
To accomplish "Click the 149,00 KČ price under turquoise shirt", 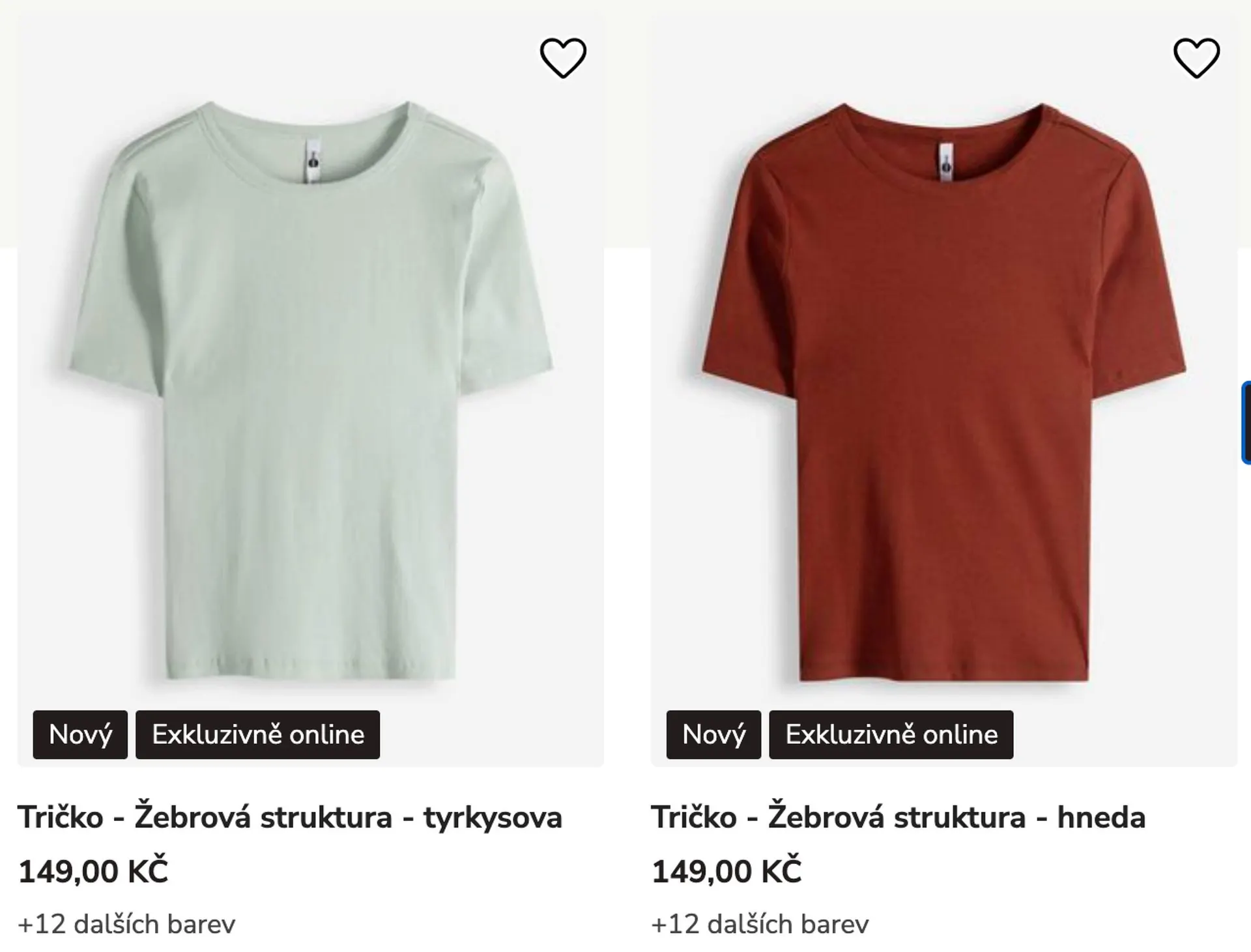I will (93, 871).
